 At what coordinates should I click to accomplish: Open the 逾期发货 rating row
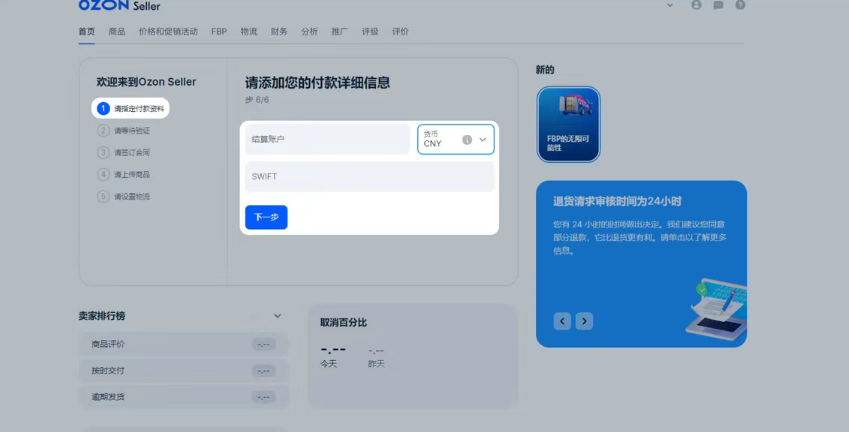tap(184, 397)
